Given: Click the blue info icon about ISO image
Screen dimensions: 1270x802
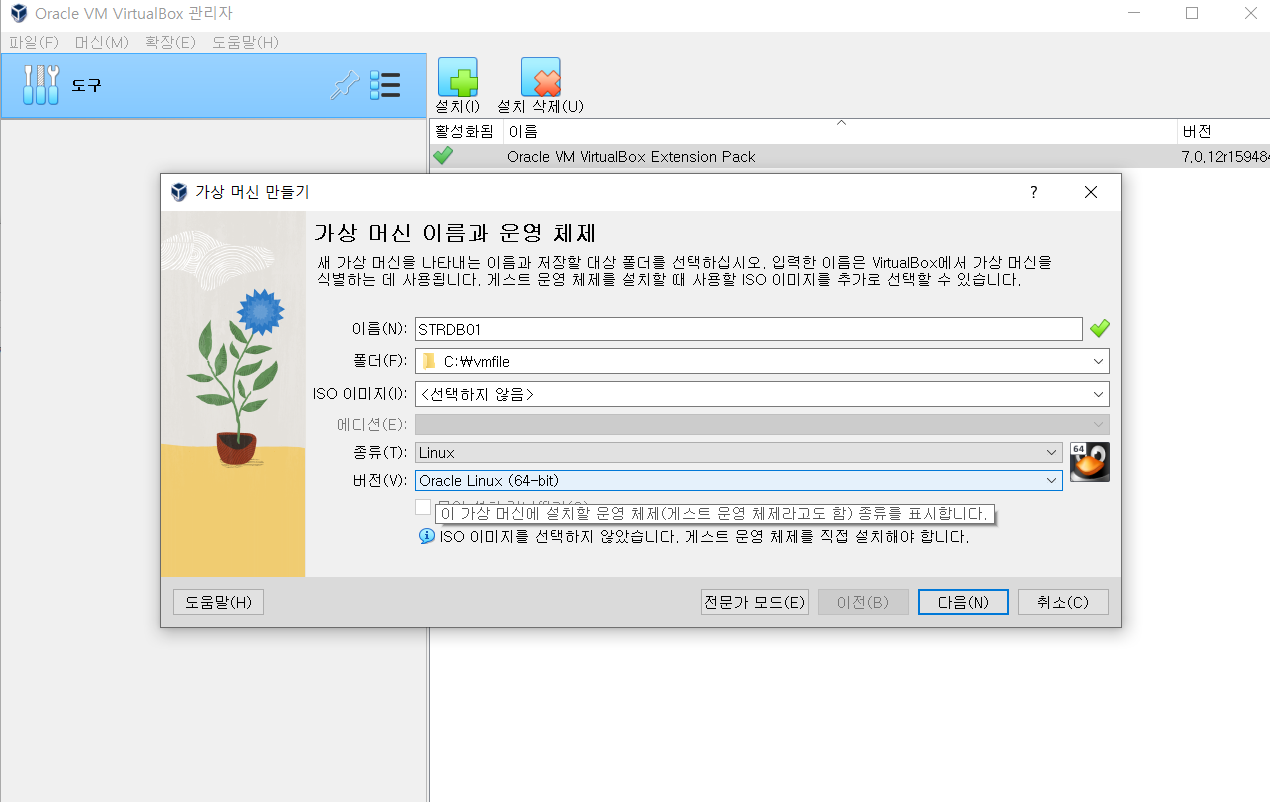Looking at the screenshot, I should point(427,537).
